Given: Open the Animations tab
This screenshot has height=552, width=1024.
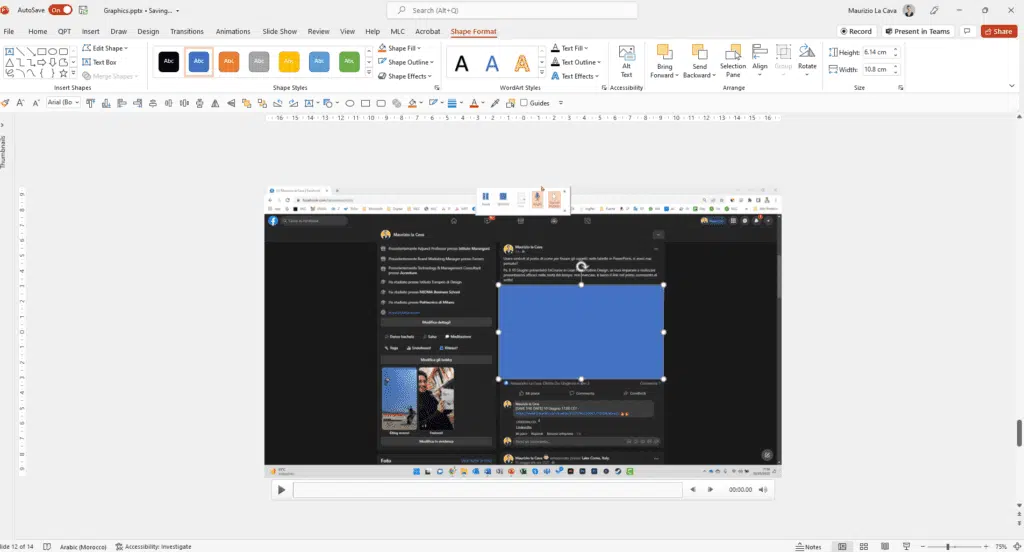Looking at the screenshot, I should coord(233,31).
